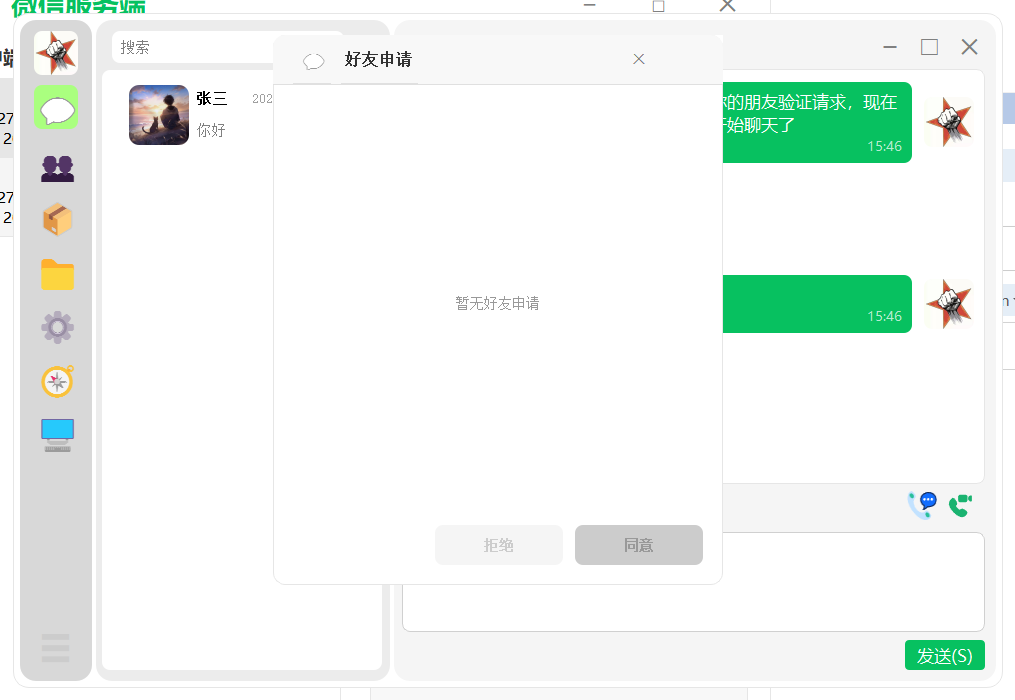Open the compass discover icon
The width and height of the screenshot is (1015, 700).
tap(55, 381)
